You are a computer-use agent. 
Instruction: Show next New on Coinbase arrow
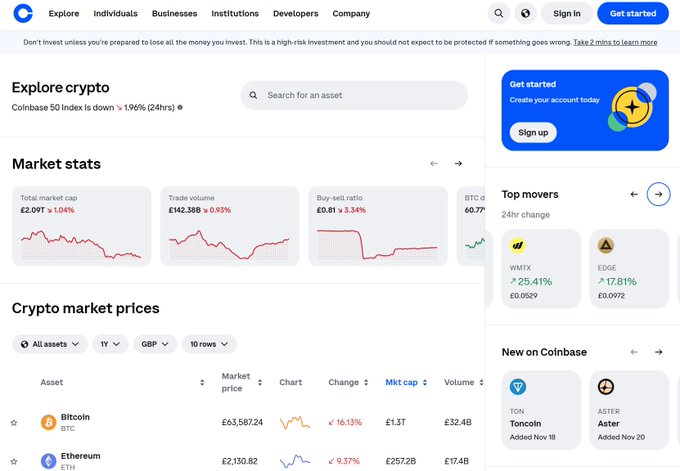[658, 352]
